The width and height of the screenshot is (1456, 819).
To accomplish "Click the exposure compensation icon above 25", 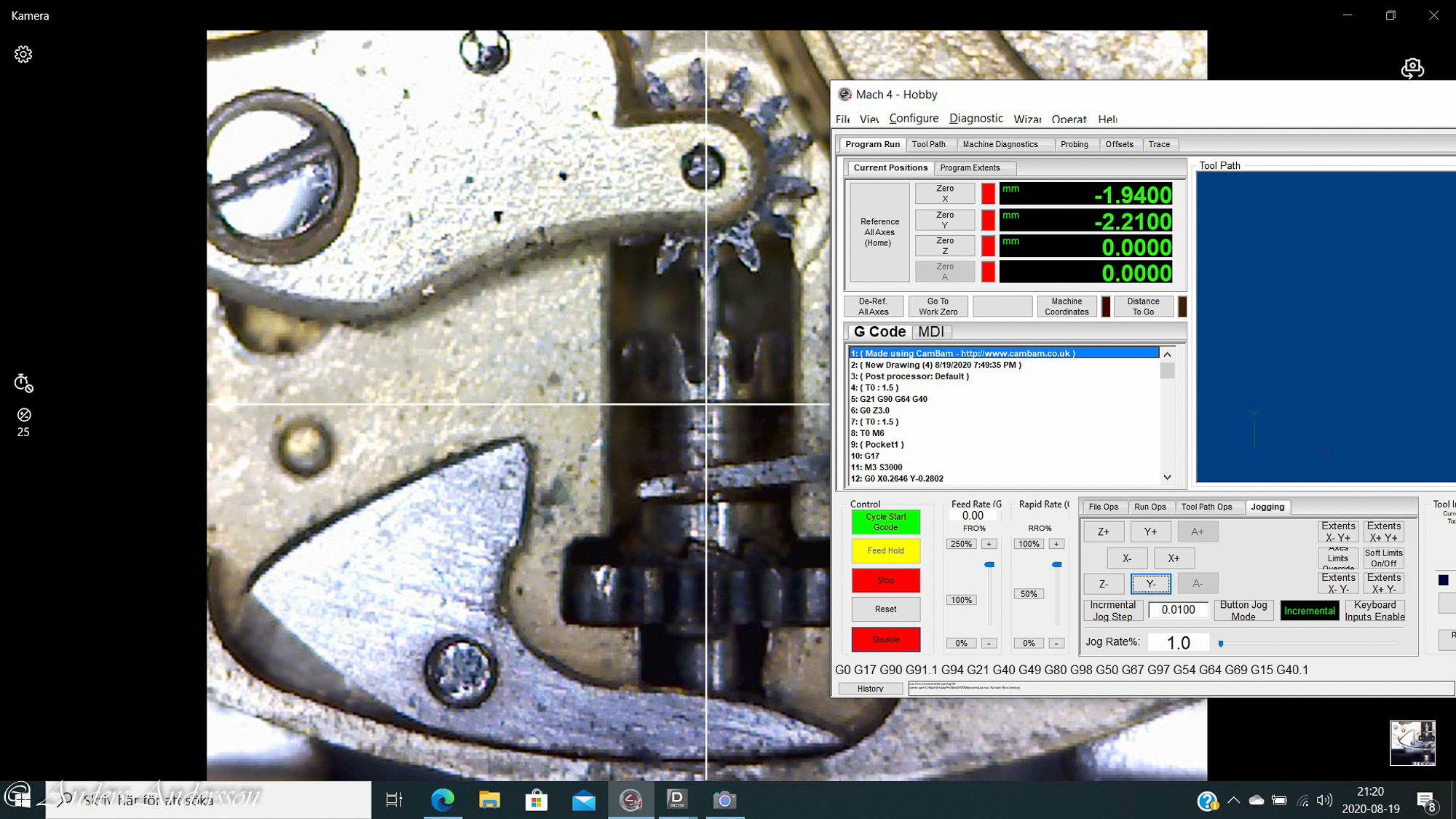I will click(24, 415).
